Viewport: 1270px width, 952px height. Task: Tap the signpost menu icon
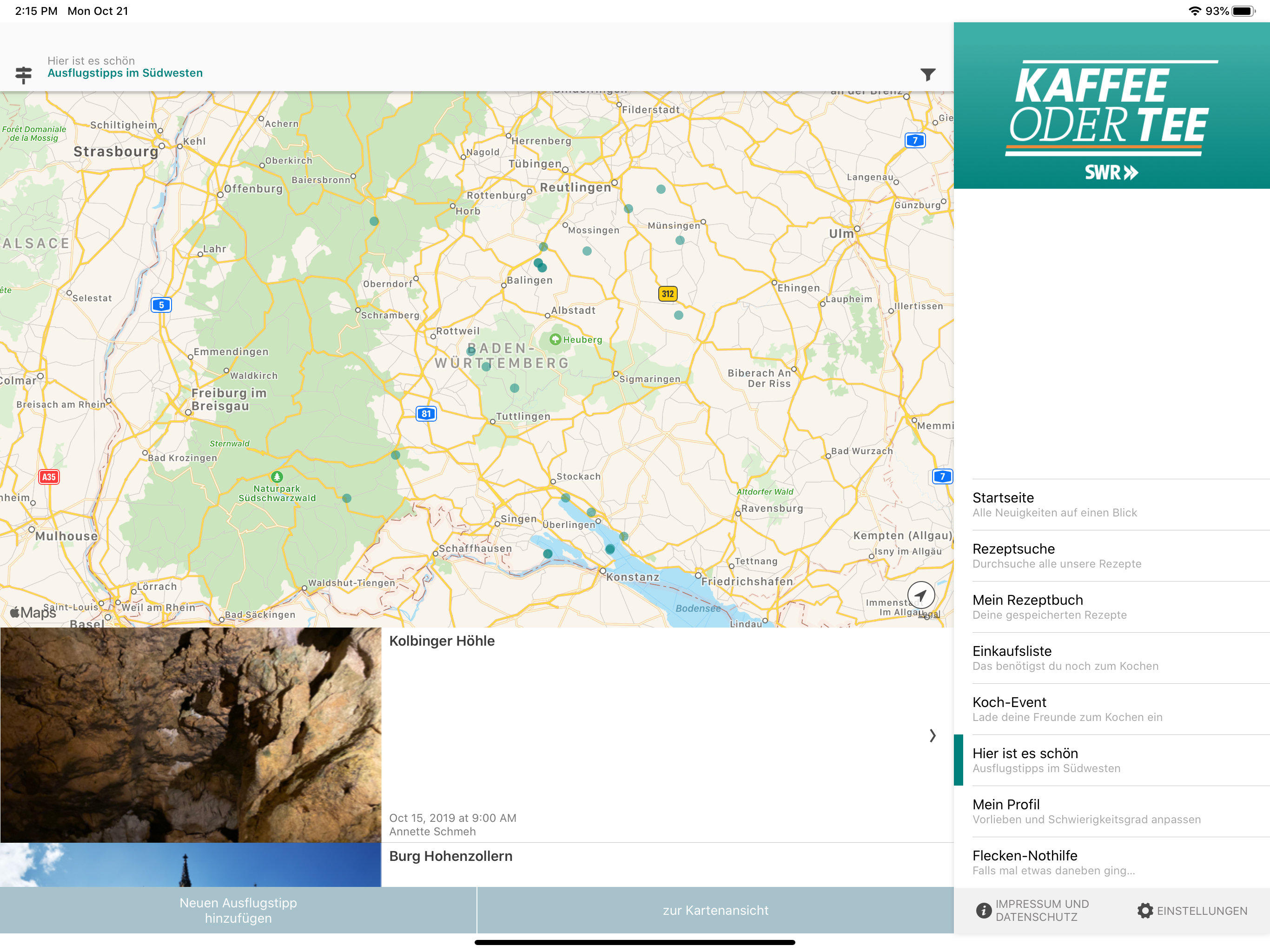[x=24, y=74]
